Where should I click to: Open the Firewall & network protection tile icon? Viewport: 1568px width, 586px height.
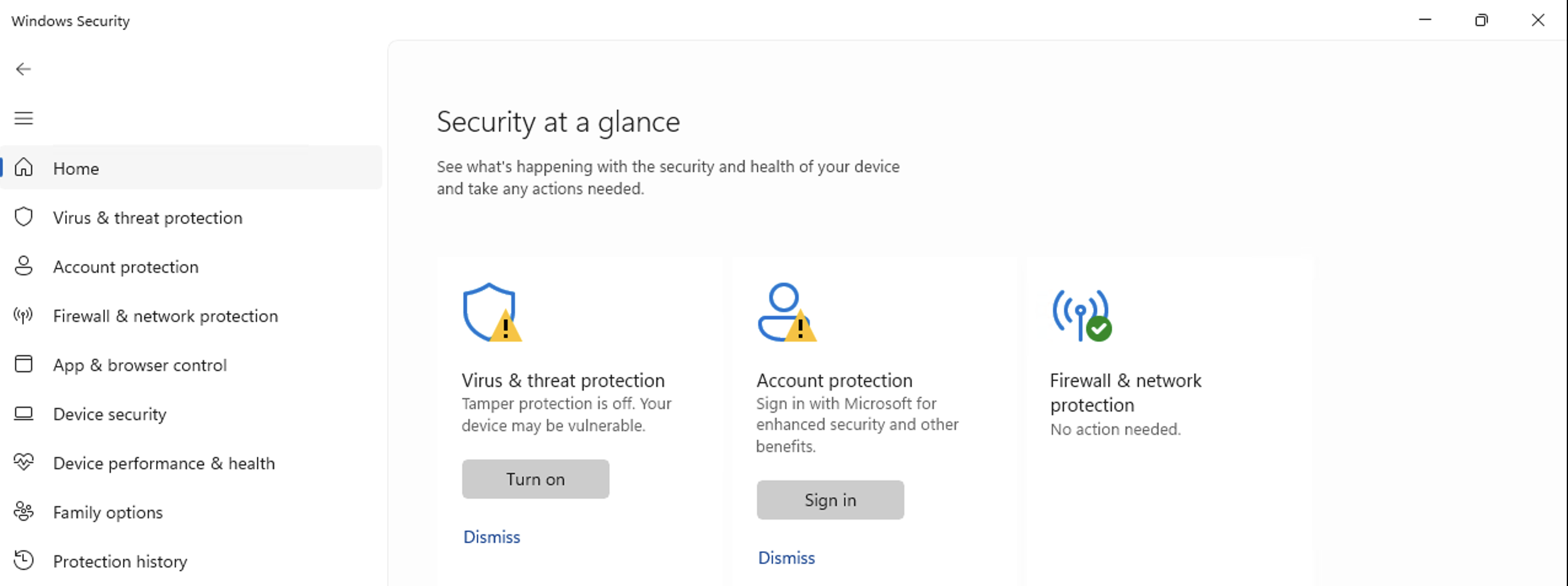click(1082, 314)
